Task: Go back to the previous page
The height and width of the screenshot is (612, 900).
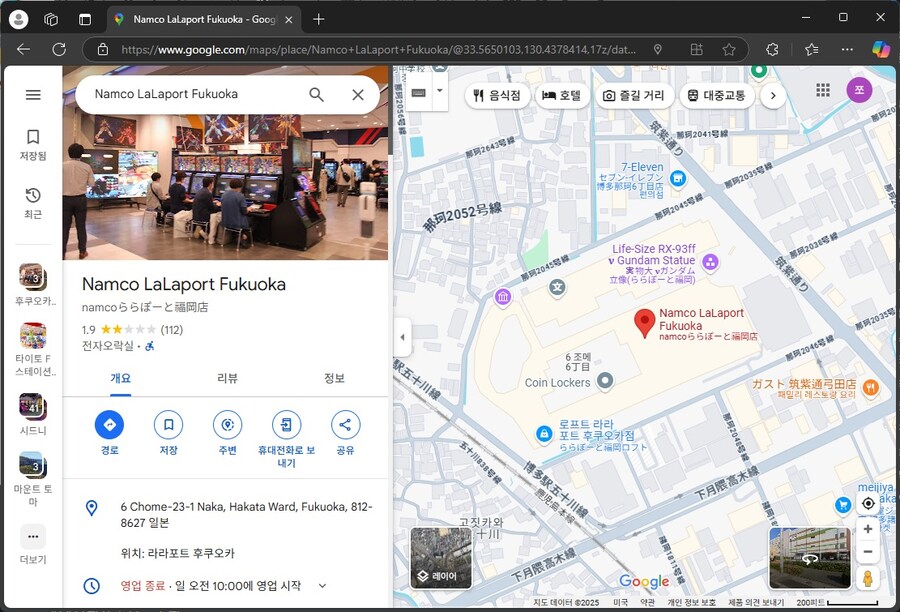Action: 24,49
